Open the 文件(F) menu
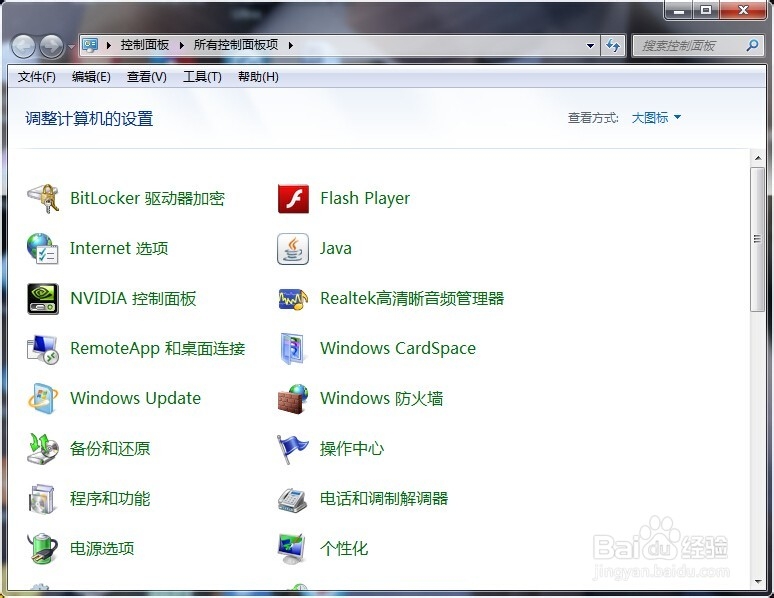774x598 pixels. 37,77
